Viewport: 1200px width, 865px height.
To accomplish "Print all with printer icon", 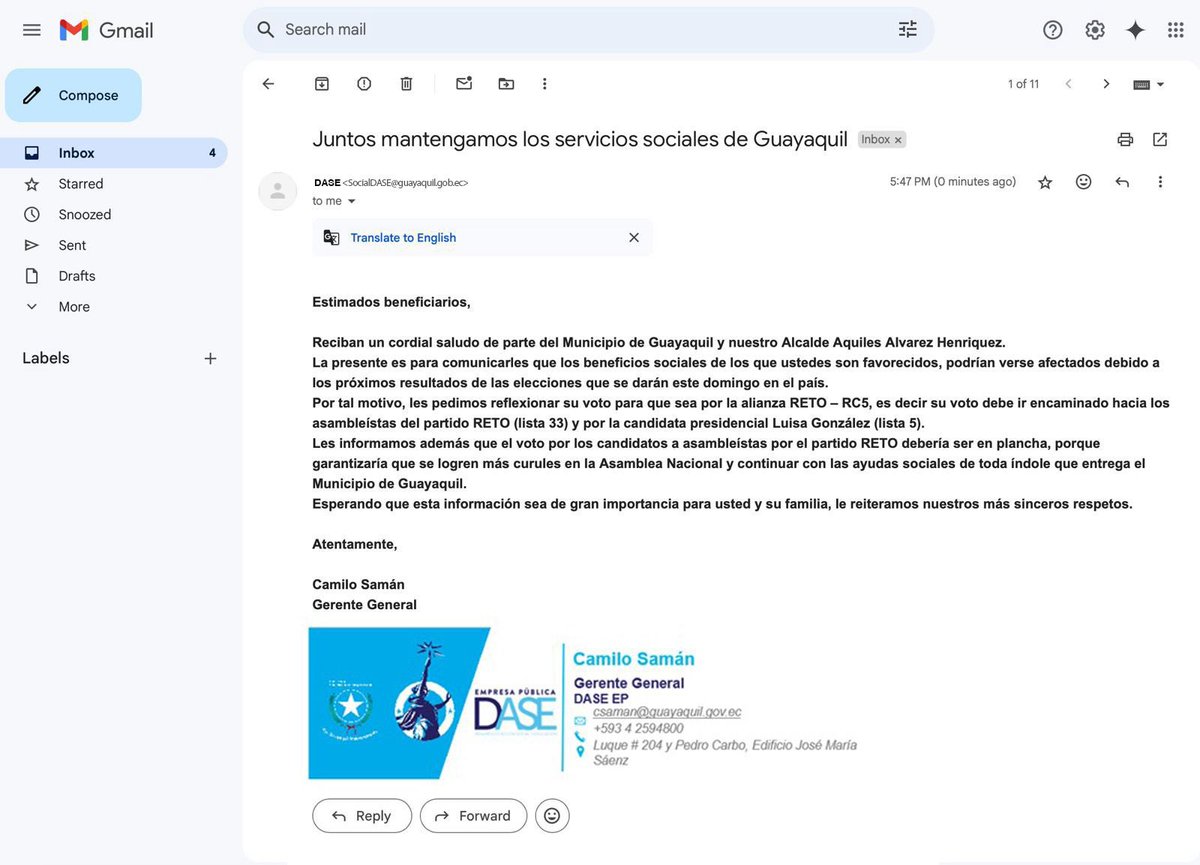I will pos(1125,140).
